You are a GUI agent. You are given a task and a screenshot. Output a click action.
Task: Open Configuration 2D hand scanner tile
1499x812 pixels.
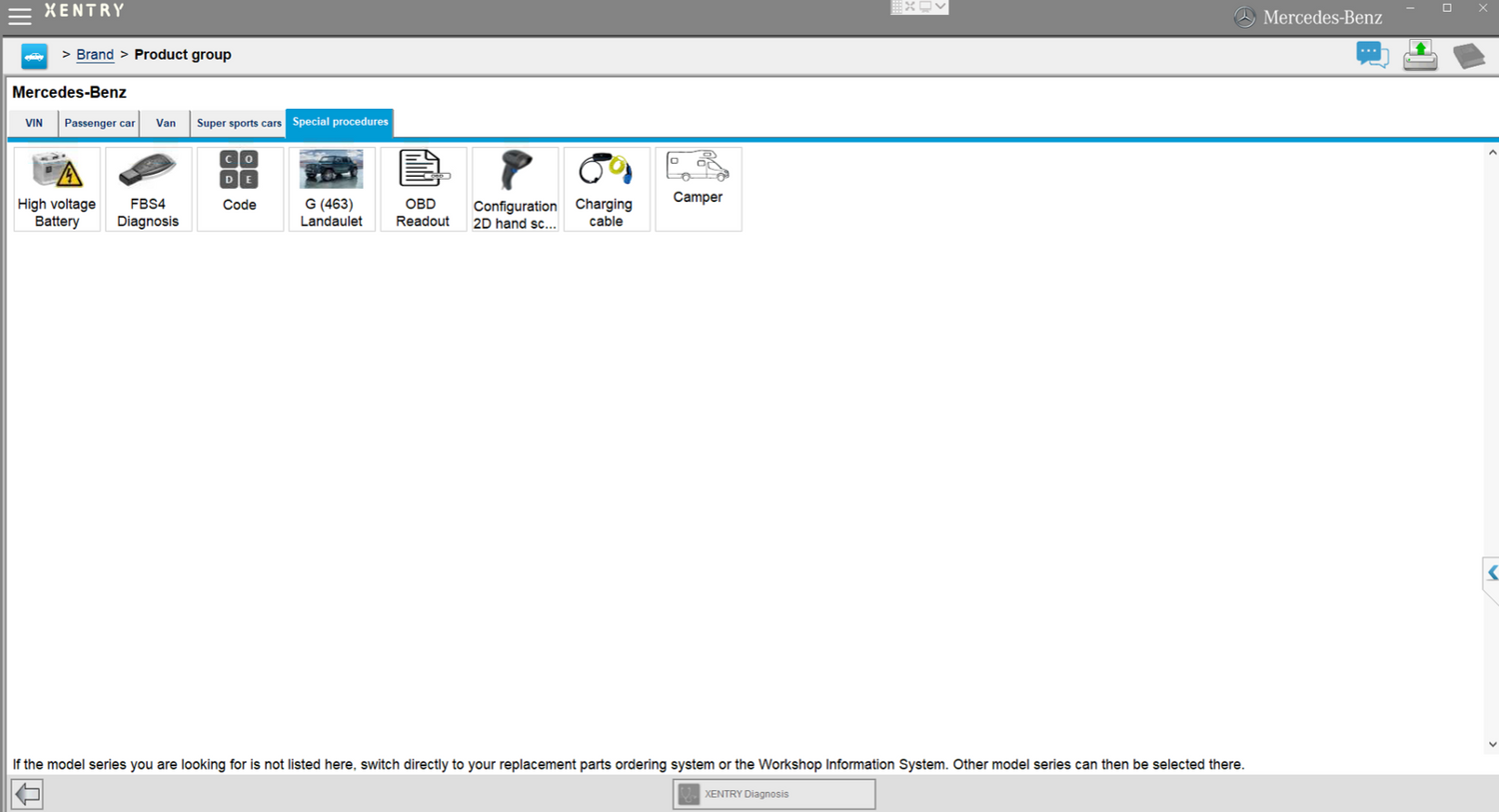tap(515, 190)
